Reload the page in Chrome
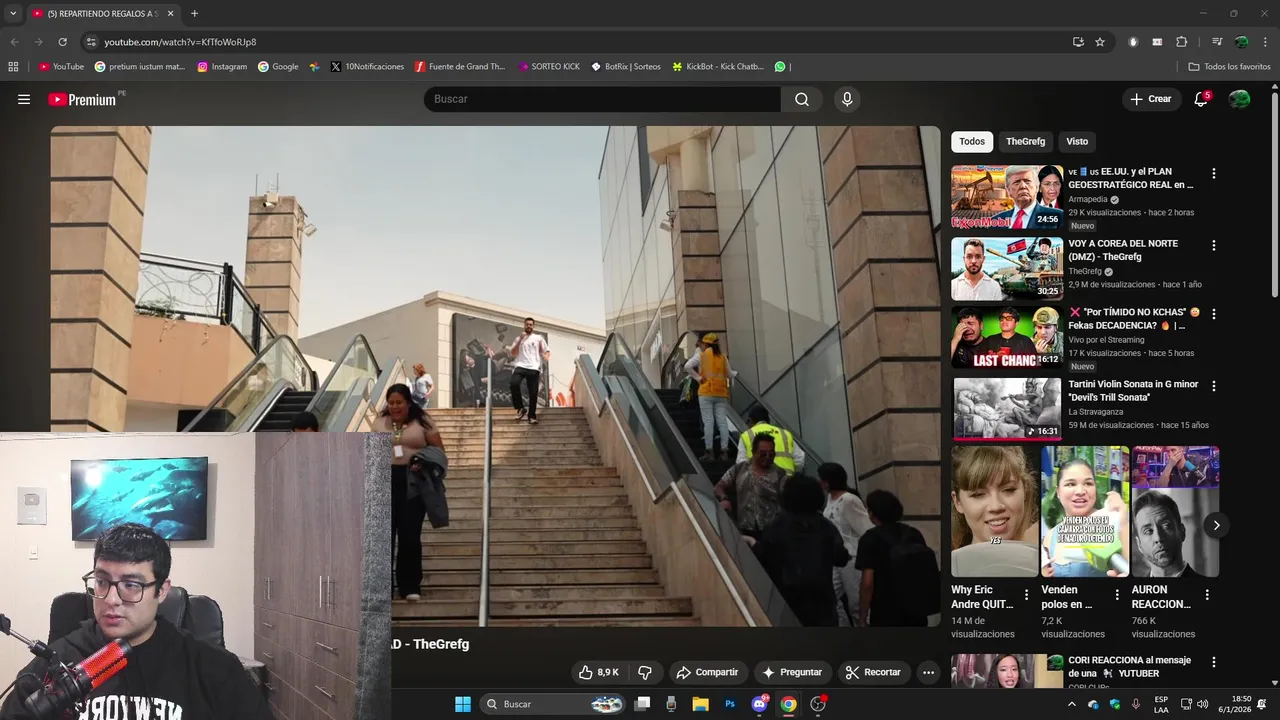 click(x=62, y=42)
